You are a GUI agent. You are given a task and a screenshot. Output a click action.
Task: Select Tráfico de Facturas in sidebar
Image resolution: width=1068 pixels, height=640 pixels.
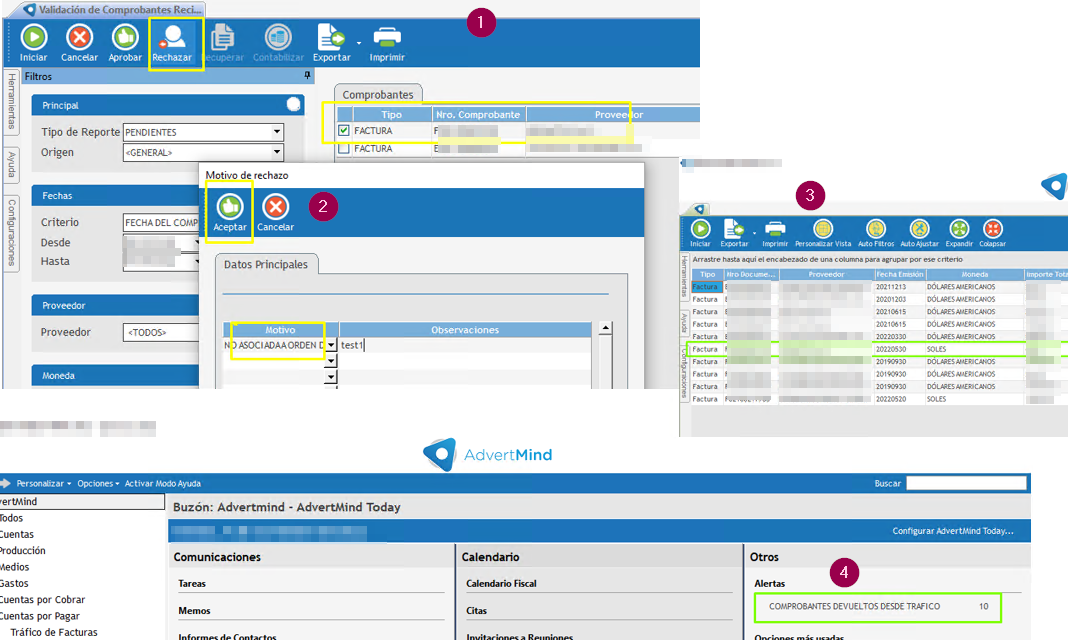pos(54,633)
